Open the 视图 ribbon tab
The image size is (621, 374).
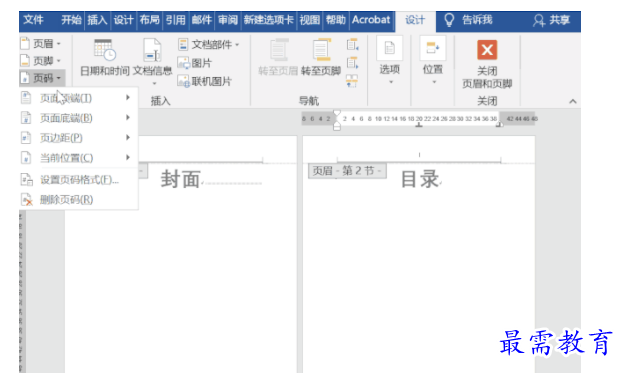click(x=310, y=20)
